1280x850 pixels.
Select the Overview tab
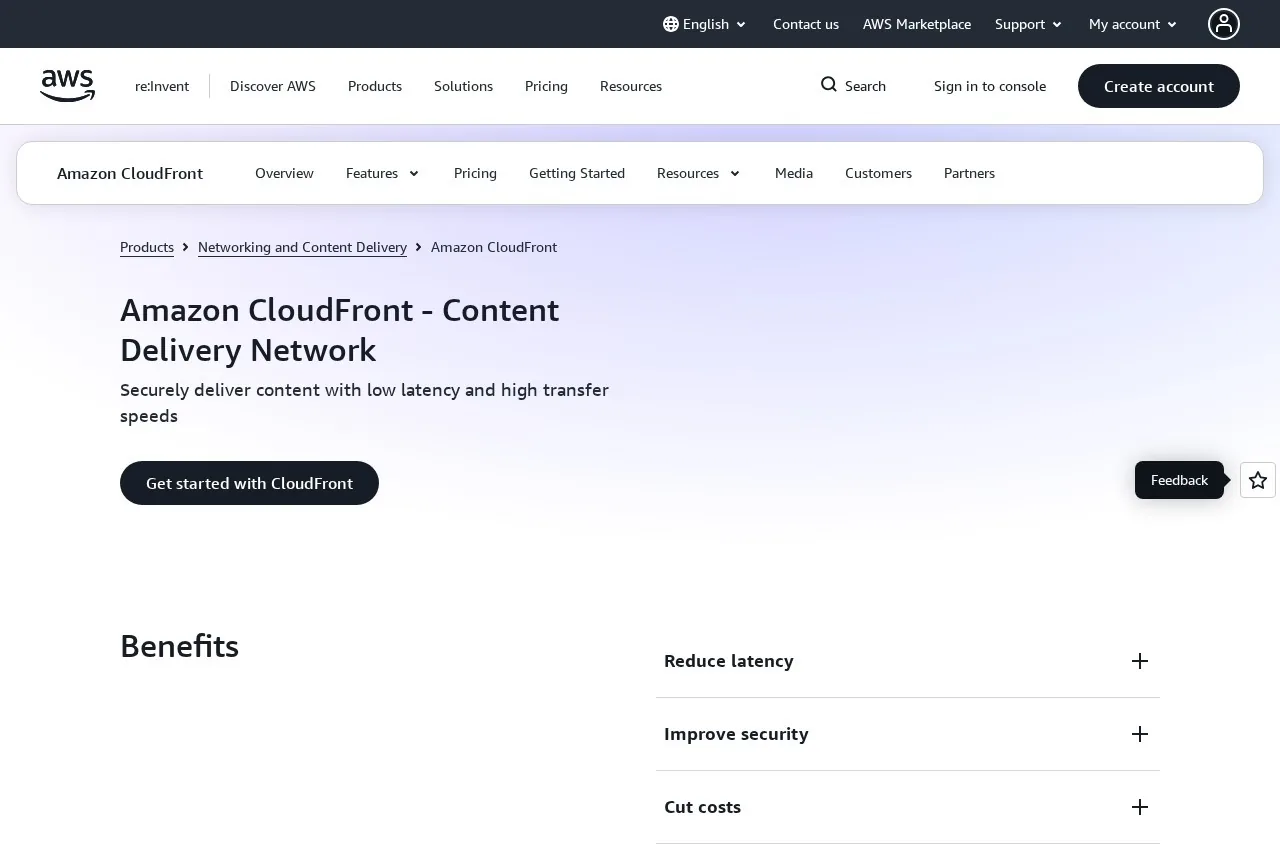point(284,173)
